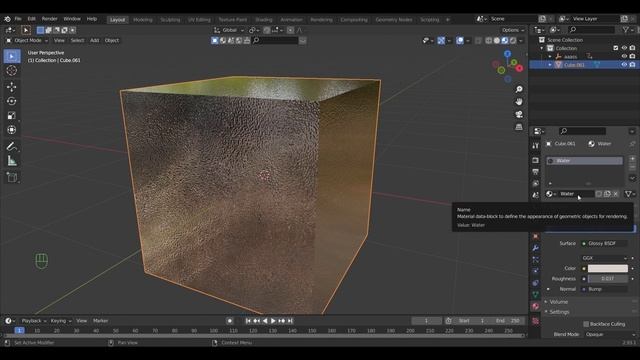The image size is (640, 360).
Task: Open Options dropdown in viewport header
Action: click(x=513, y=30)
